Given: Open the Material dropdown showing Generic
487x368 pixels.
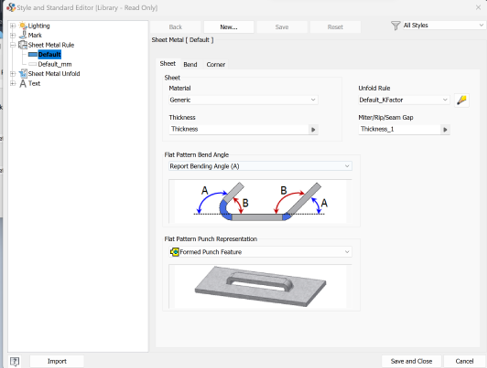Looking at the screenshot, I should [243, 100].
